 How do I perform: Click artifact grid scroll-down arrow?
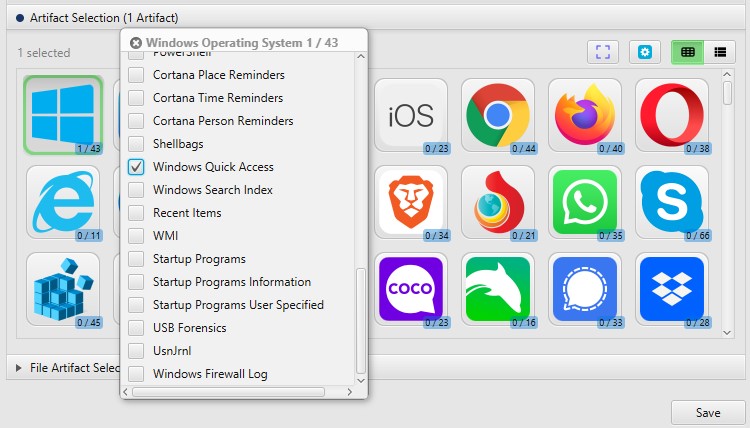(x=727, y=333)
